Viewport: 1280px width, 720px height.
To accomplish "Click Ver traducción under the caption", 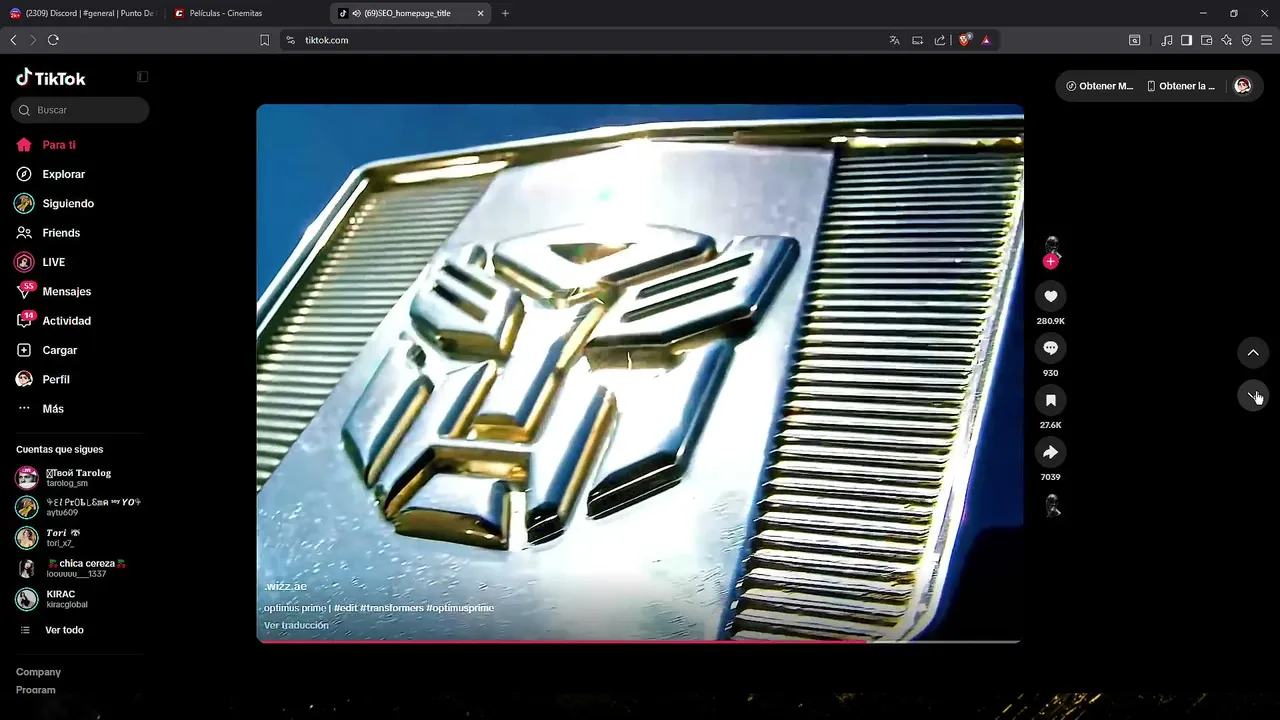I will click(x=296, y=625).
